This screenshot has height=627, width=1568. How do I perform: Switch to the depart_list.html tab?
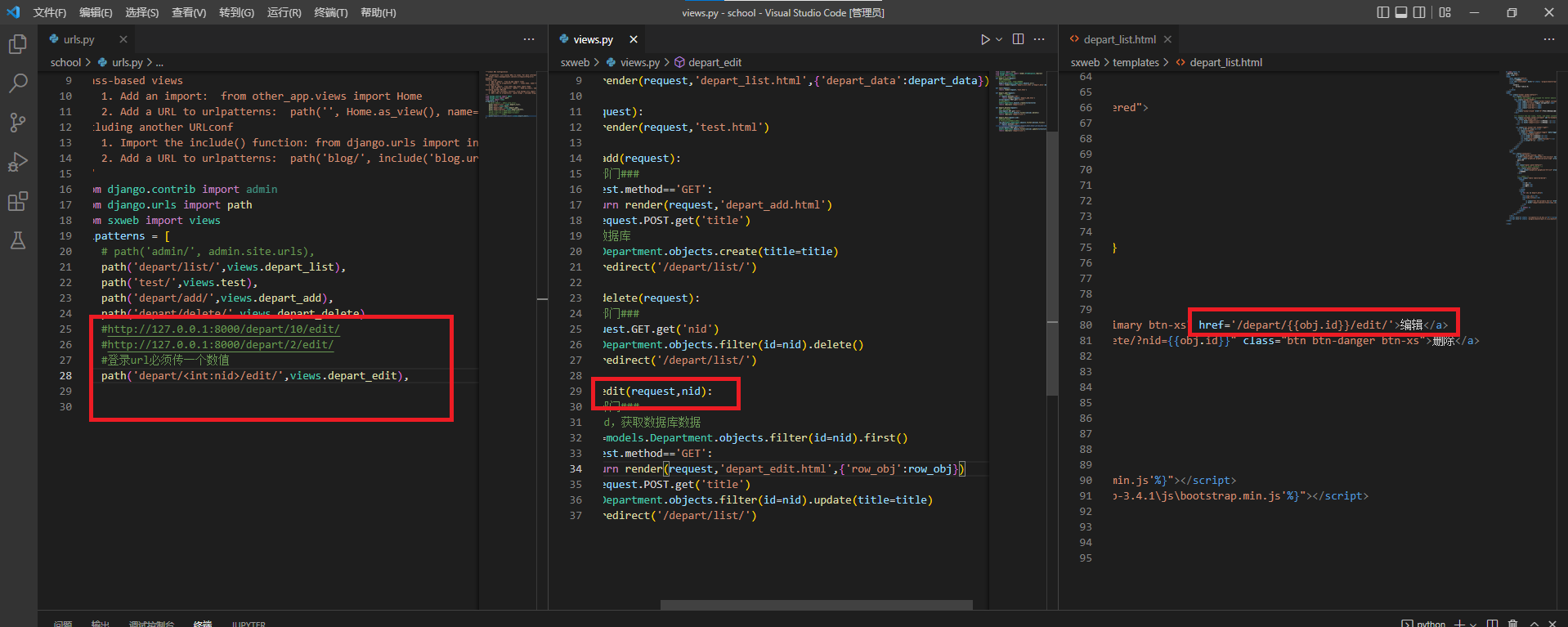tap(1118, 39)
